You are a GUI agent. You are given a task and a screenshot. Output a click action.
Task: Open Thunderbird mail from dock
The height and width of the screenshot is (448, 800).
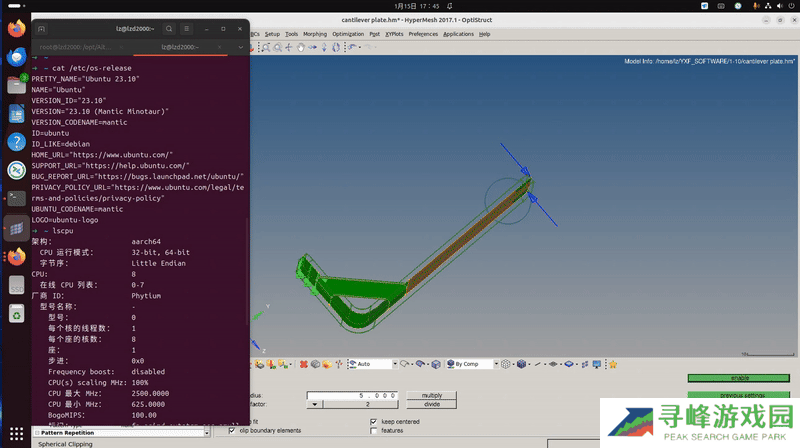[16, 57]
